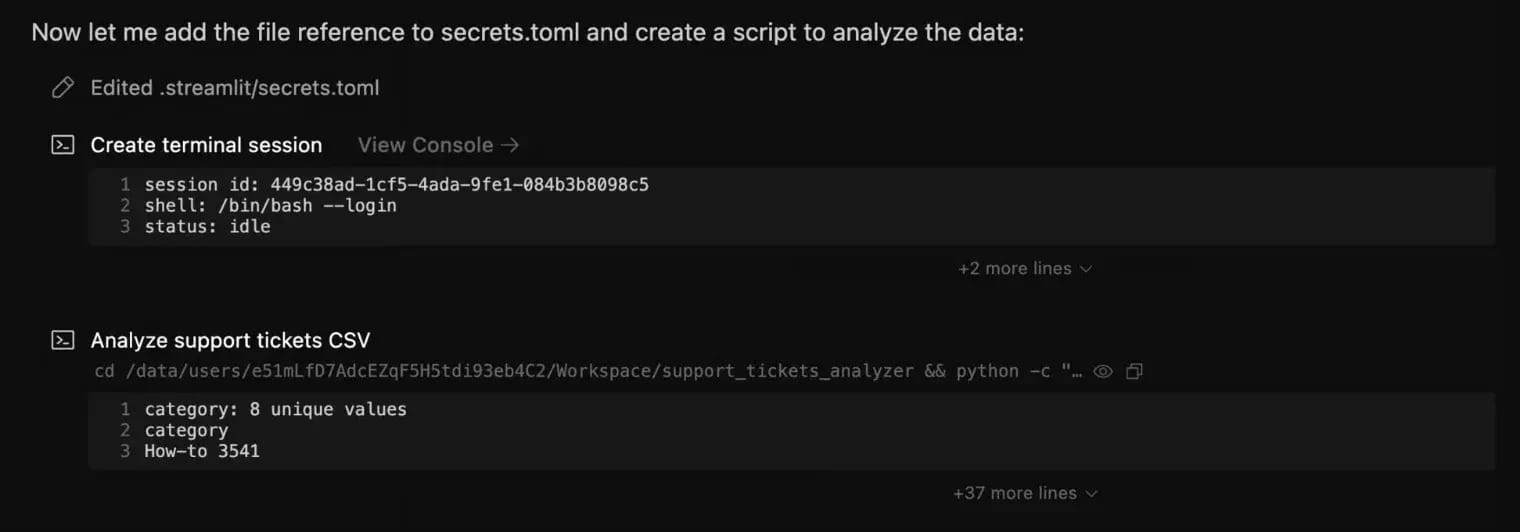Click the lone category line in CSV output
Screen dimensions: 1520x532
(x=186, y=430)
